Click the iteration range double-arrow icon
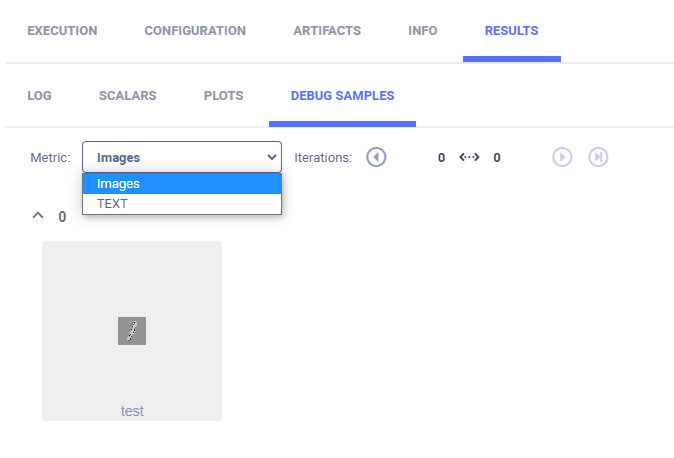This screenshot has width=674, height=458. 469,157
